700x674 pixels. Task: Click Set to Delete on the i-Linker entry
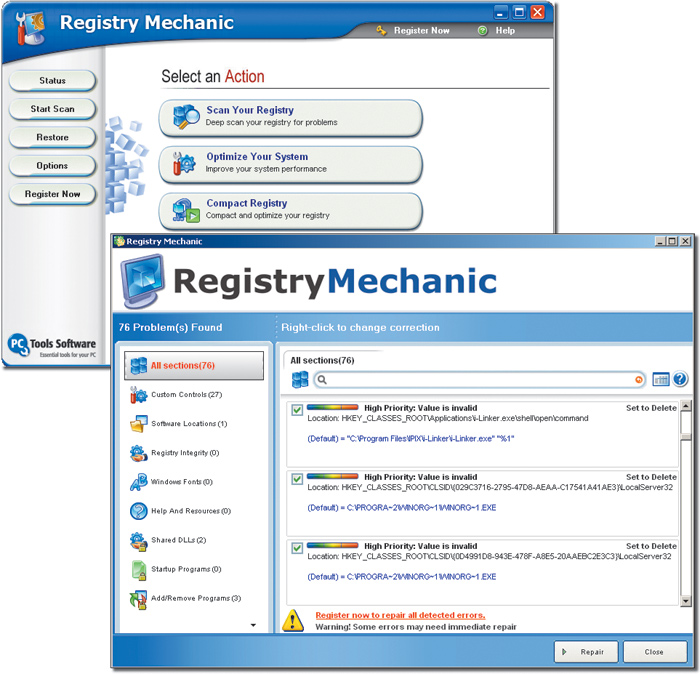[x=651, y=408]
